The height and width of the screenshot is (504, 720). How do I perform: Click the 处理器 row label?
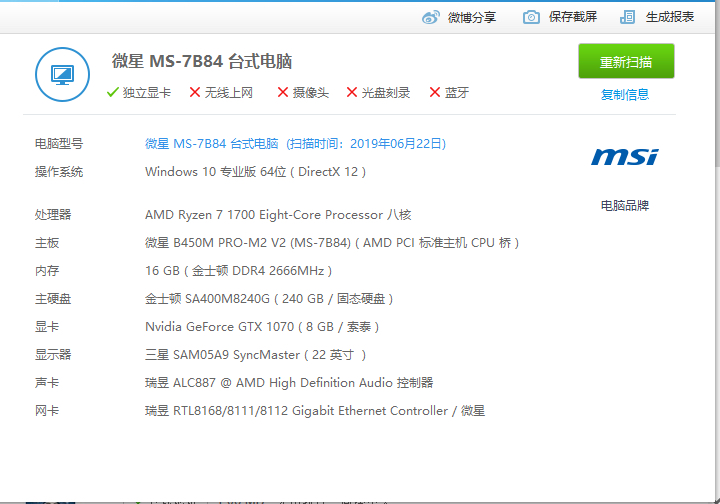click(x=53, y=214)
